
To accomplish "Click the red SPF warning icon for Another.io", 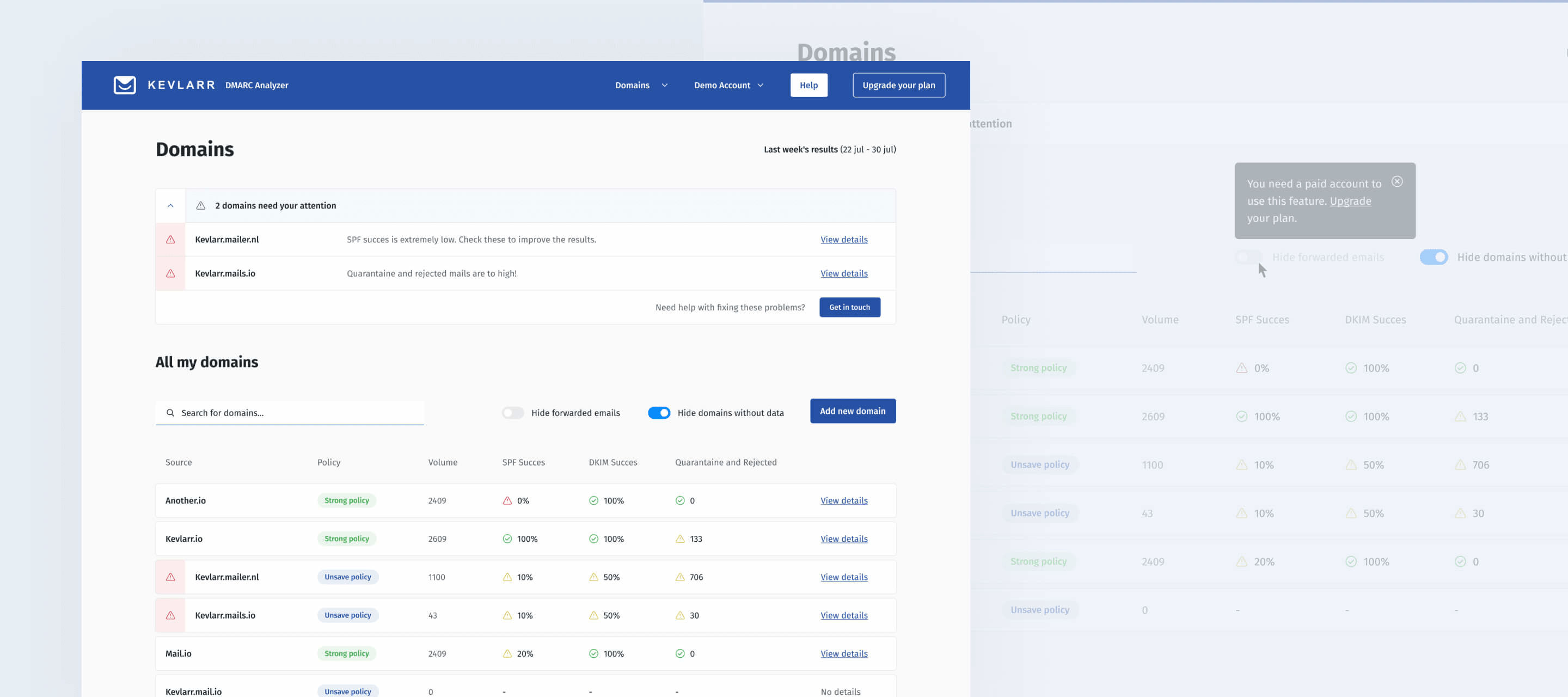I will [507, 501].
